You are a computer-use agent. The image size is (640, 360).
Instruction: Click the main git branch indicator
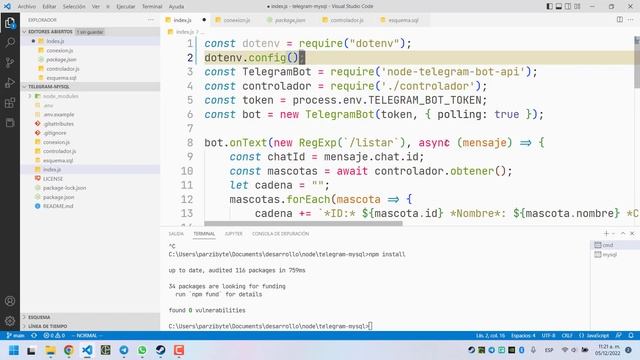pyautogui.click(x=16, y=336)
